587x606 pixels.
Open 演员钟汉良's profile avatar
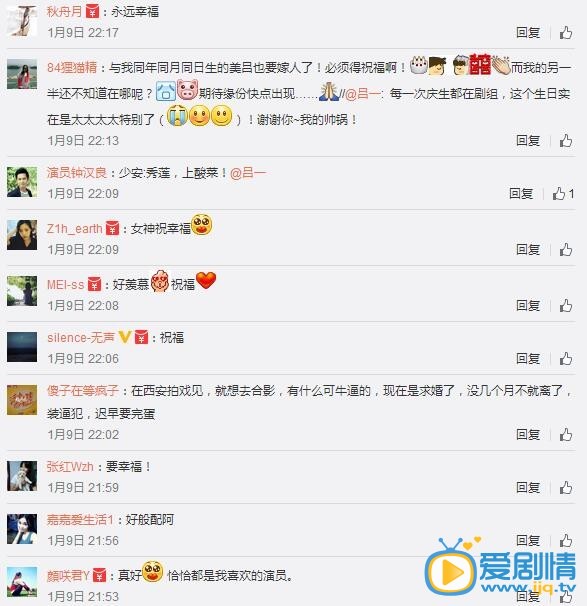click(x=22, y=182)
